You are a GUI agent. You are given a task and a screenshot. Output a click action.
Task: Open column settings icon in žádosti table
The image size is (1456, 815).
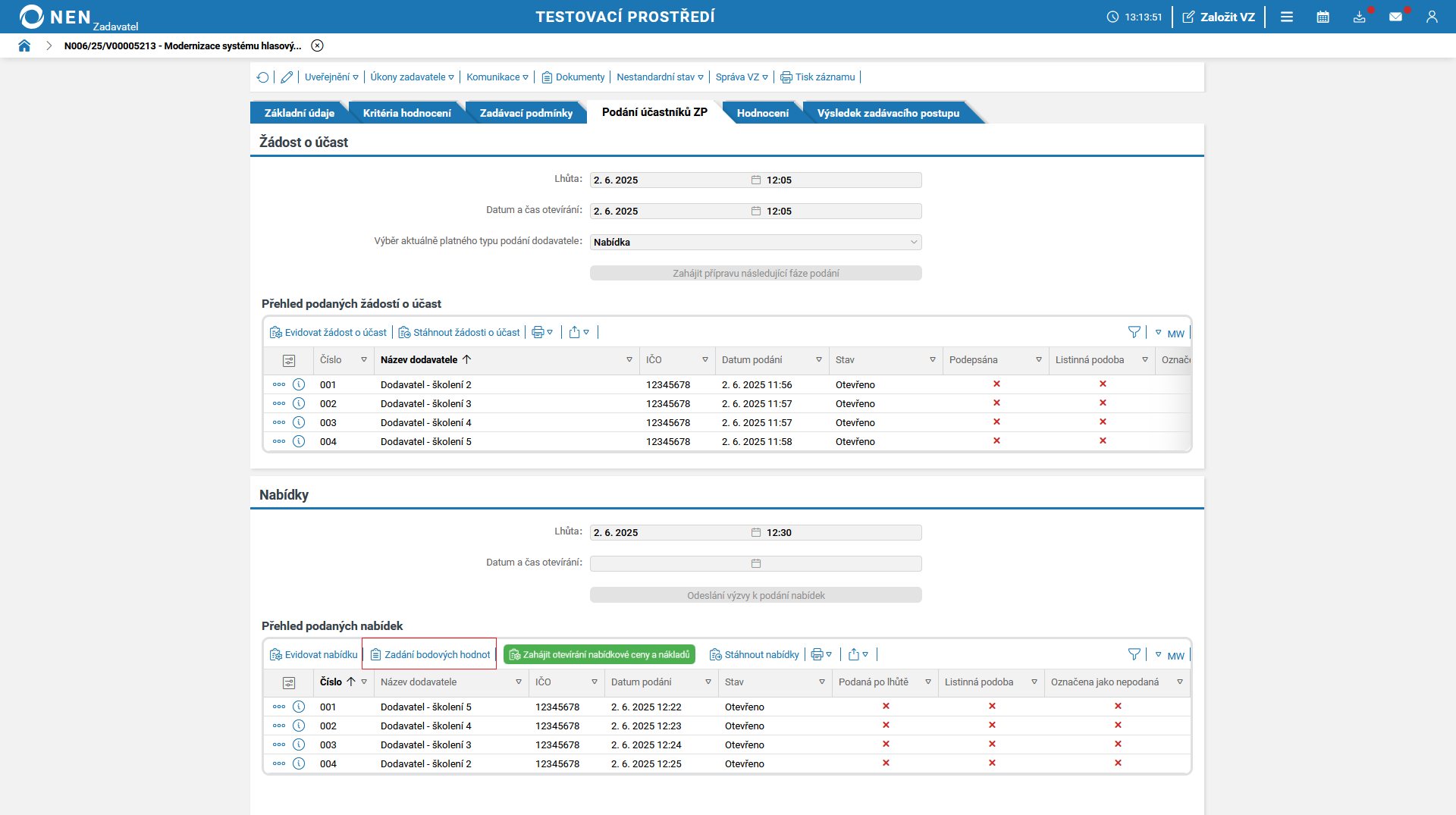289,361
